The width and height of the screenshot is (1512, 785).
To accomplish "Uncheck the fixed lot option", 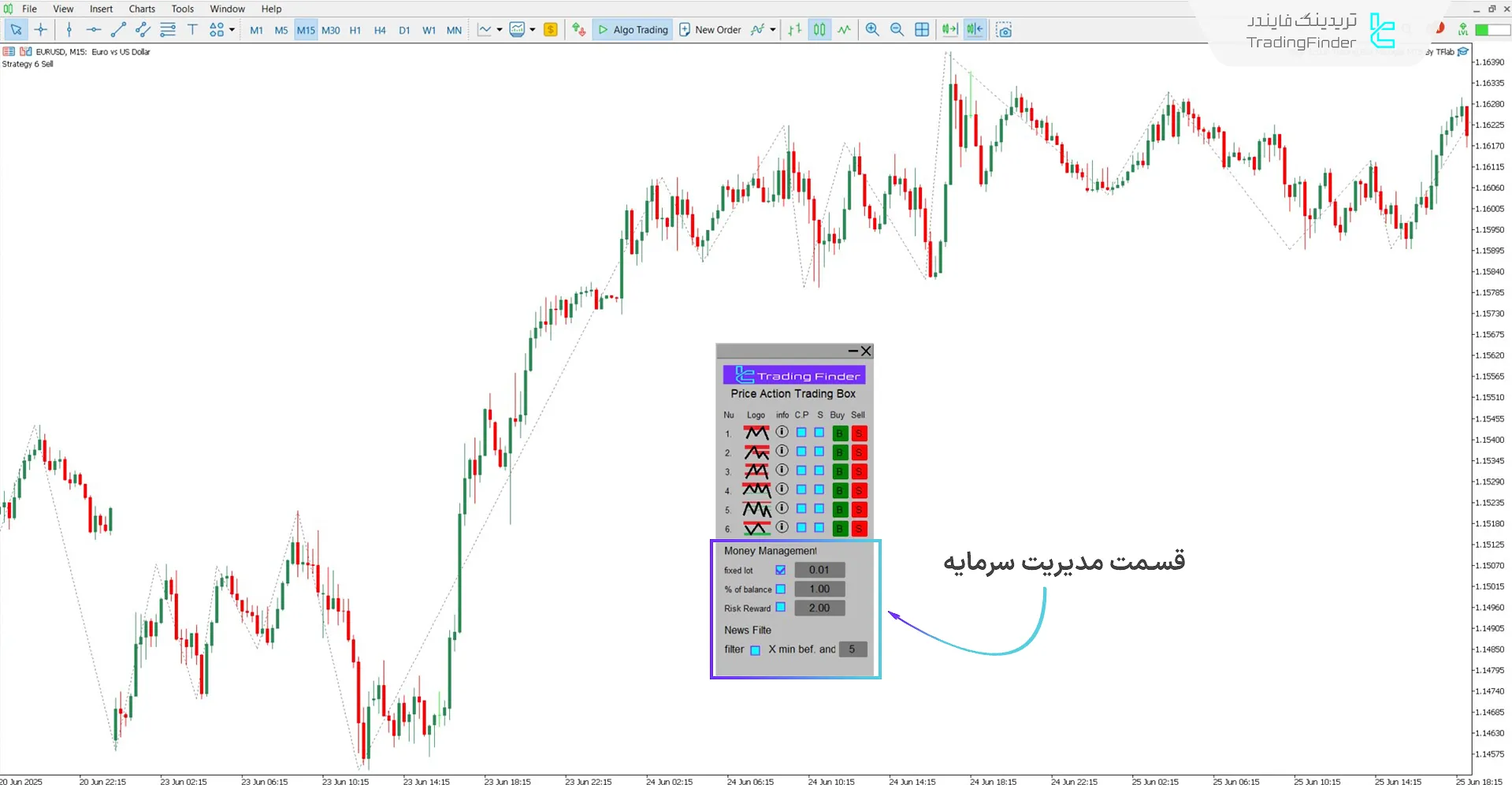I will pyautogui.click(x=781, y=570).
